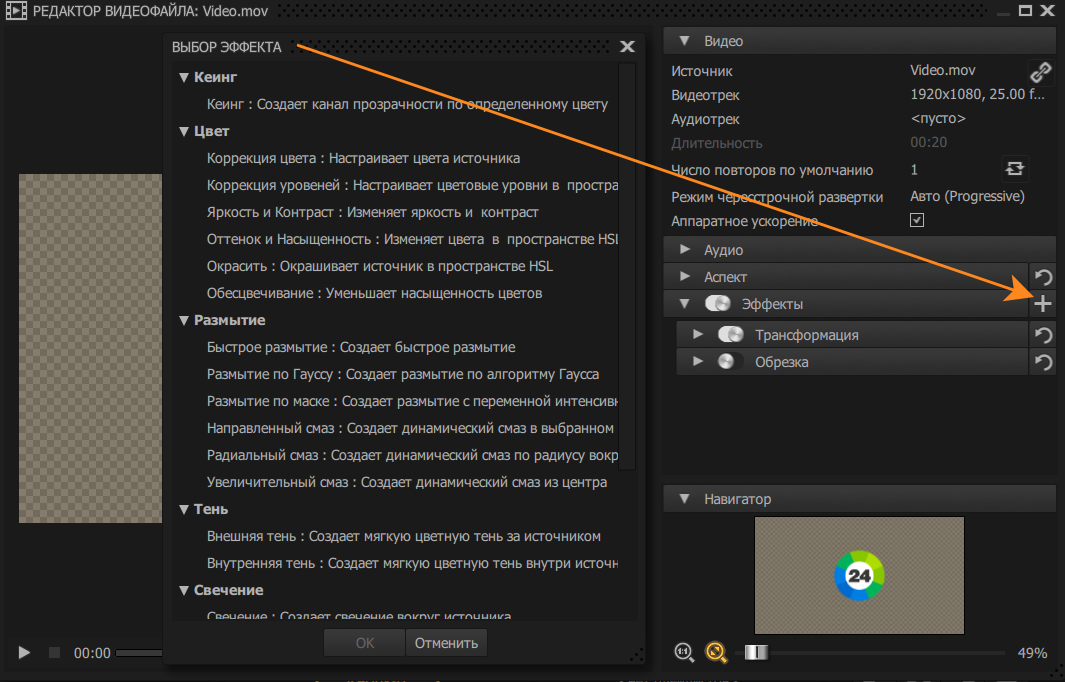This screenshot has height=682, width=1065.
Task: Toggle the Эффекты enable switch
Action: pyautogui.click(x=718, y=304)
